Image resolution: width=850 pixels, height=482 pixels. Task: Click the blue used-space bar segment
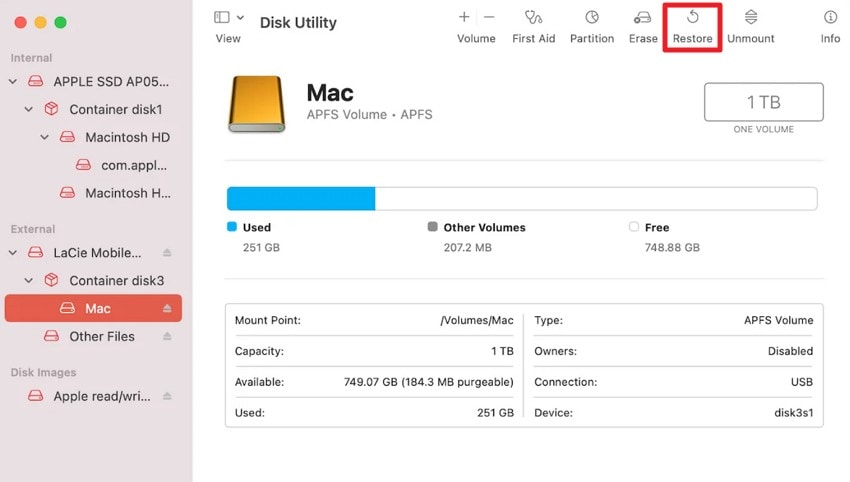pos(301,198)
